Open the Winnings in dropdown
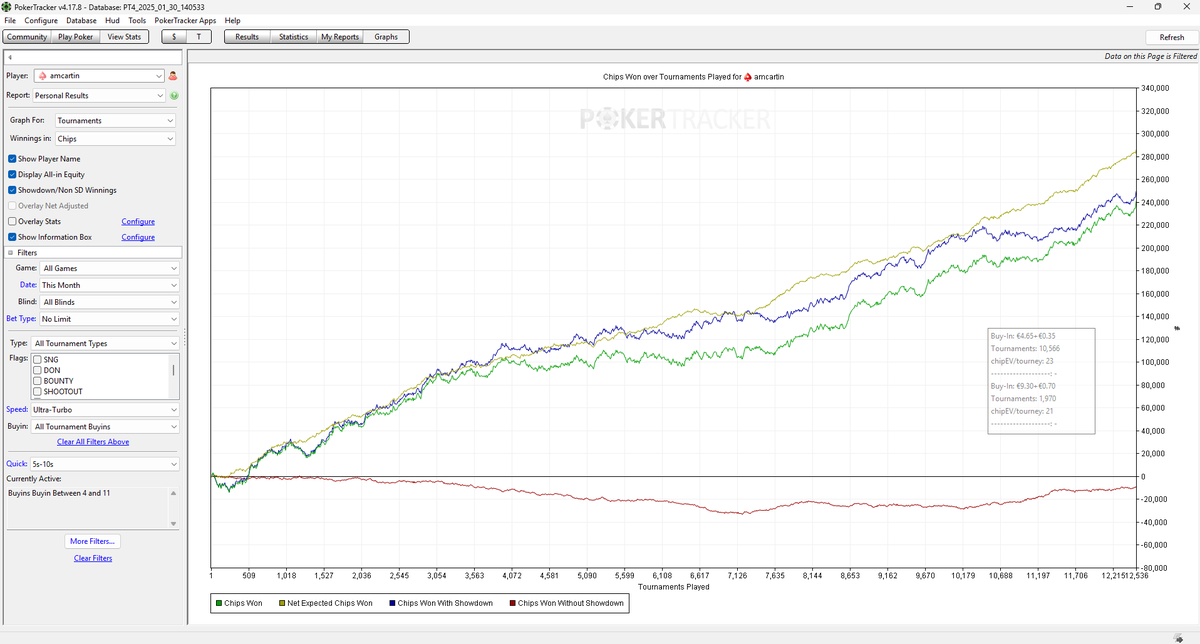 [x=116, y=139]
